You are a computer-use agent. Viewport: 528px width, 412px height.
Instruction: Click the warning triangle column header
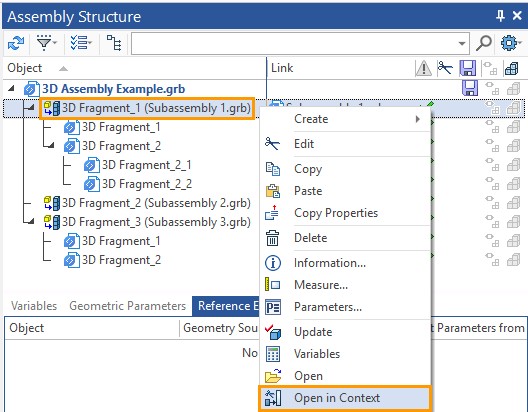click(423, 68)
